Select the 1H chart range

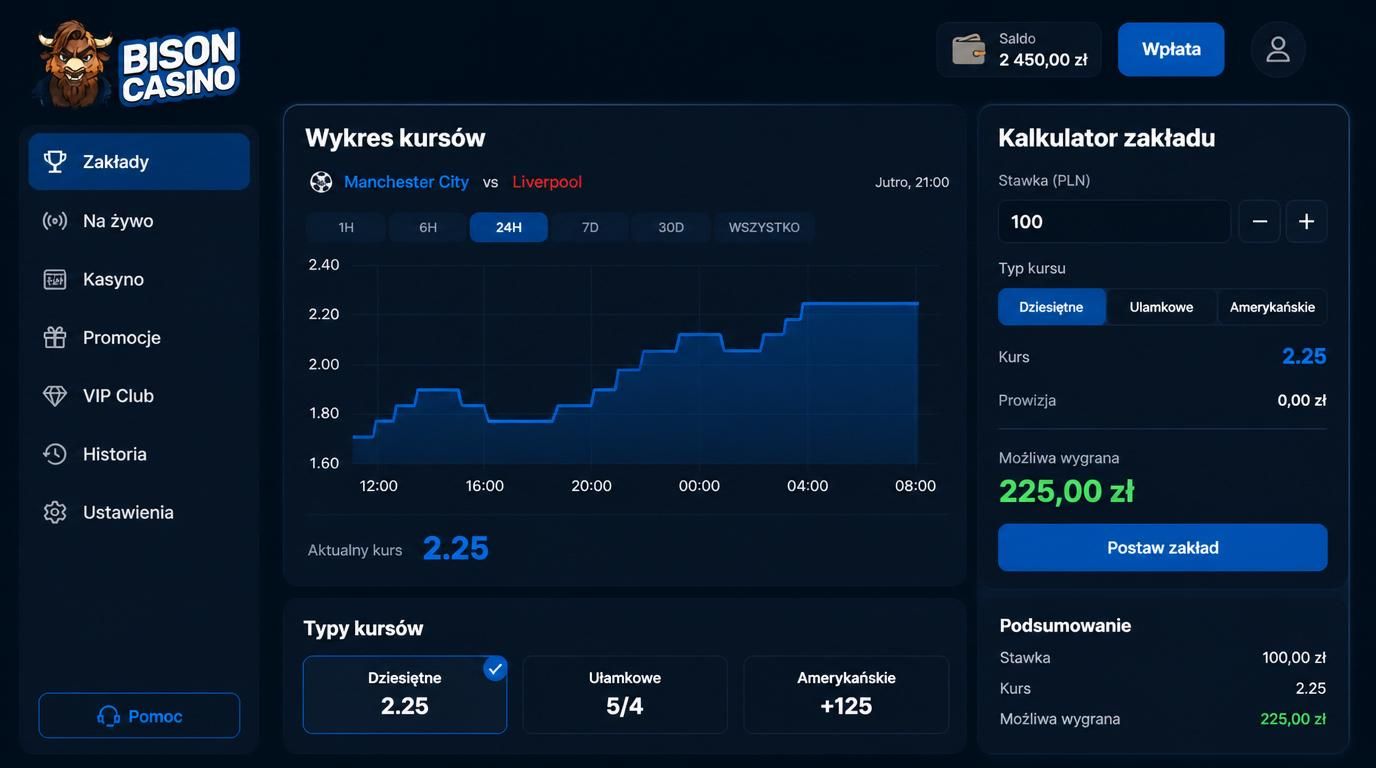pyautogui.click(x=346, y=227)
